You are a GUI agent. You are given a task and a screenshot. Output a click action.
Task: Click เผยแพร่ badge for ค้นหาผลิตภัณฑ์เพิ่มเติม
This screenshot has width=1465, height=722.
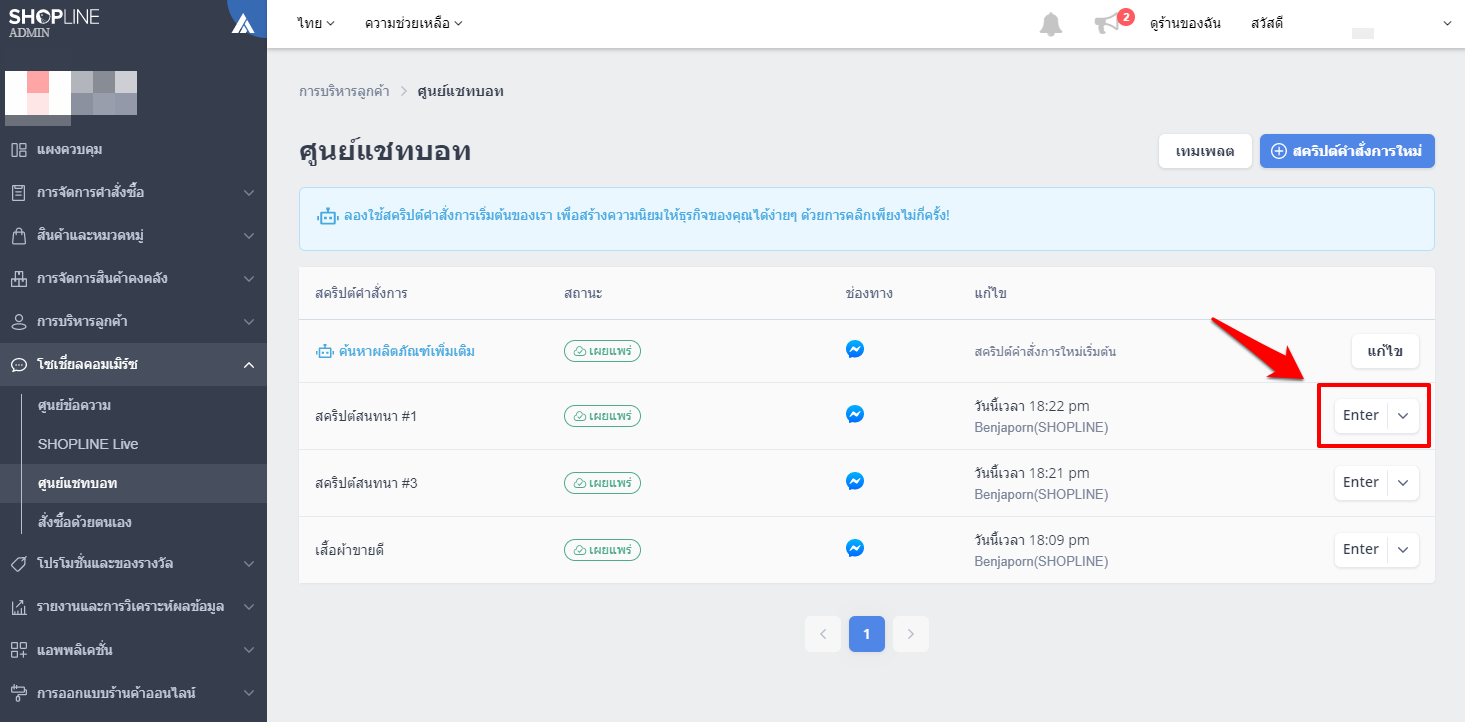pyautogui.click(x=602, y=351)
